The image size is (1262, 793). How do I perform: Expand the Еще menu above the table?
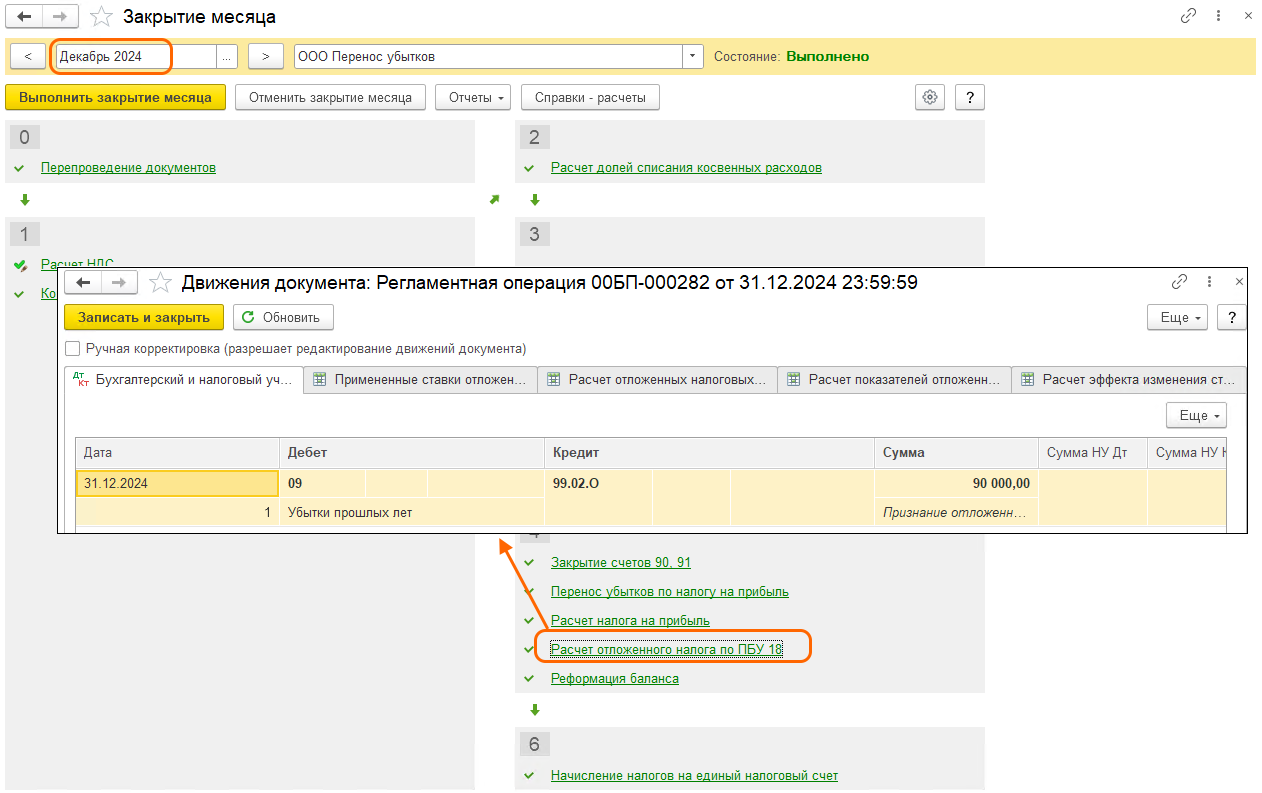1195,415
